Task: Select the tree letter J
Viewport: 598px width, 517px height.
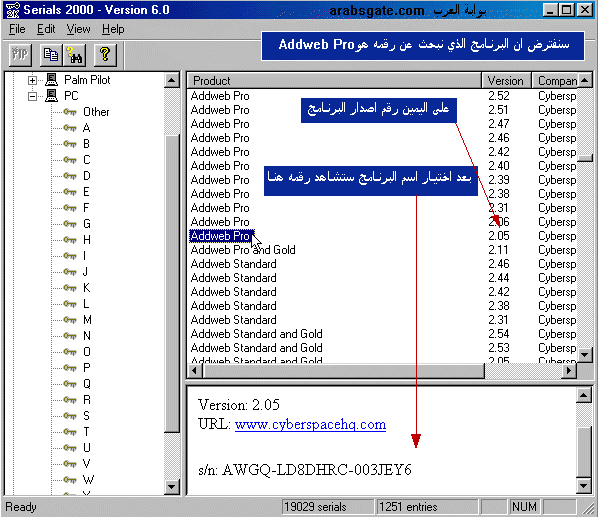Action: coord(85,272)
